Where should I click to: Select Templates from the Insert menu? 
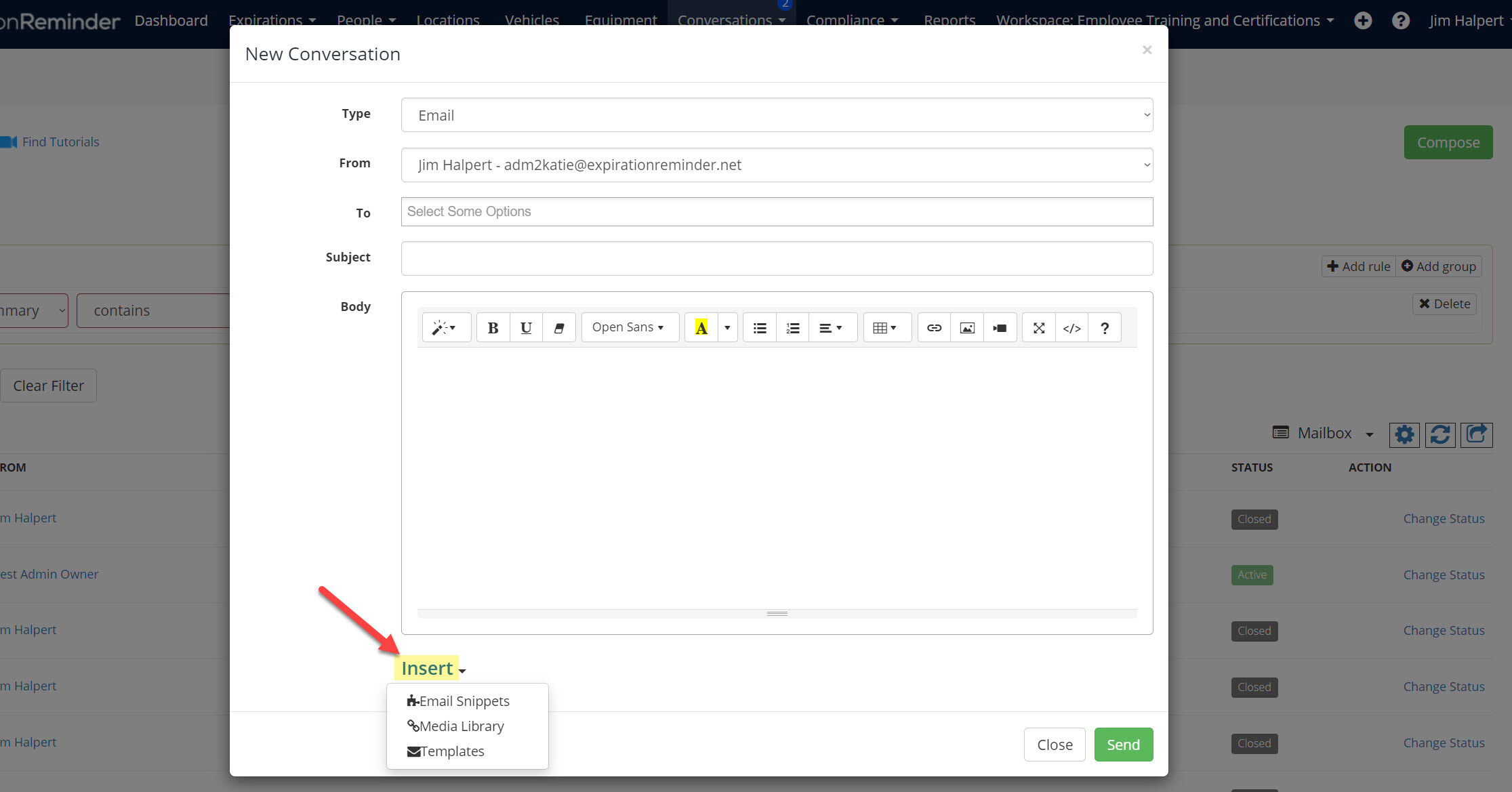click(x=452, y=751)
